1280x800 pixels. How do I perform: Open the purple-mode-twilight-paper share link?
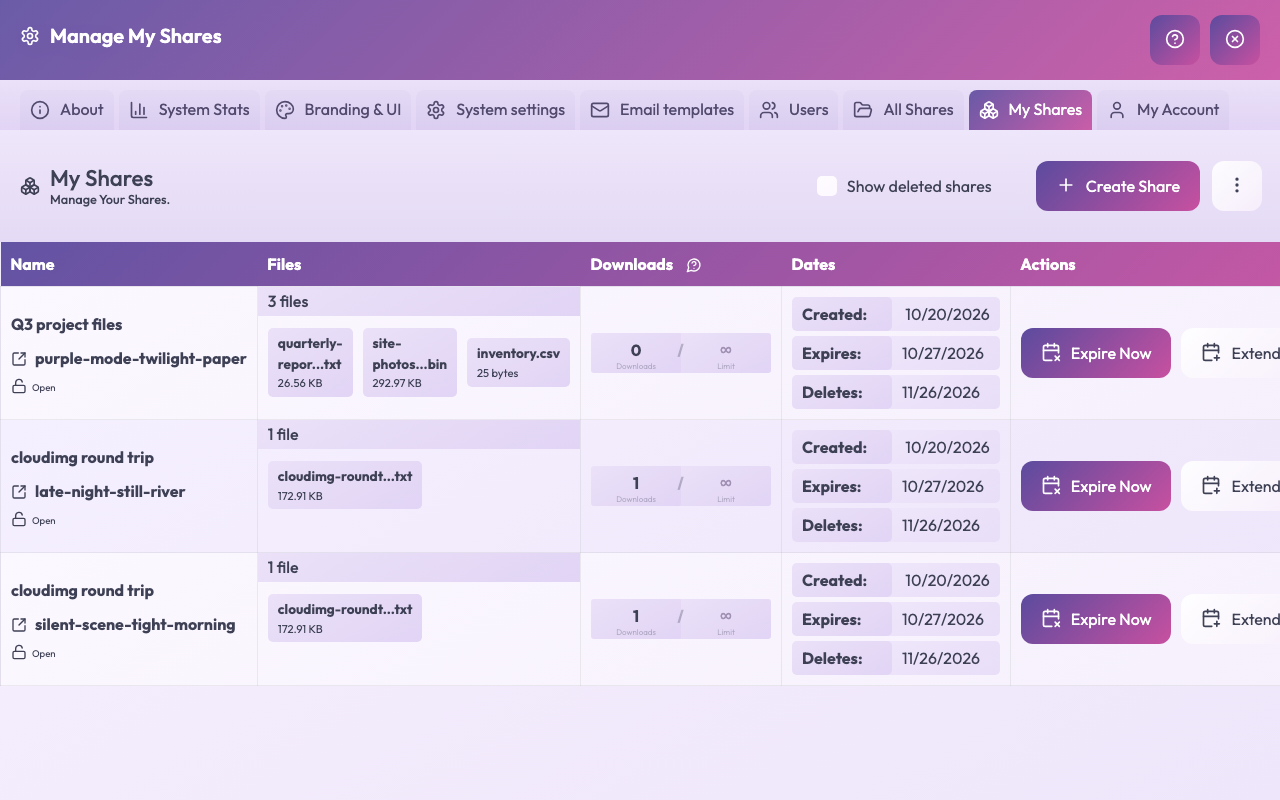coord(140,359)
